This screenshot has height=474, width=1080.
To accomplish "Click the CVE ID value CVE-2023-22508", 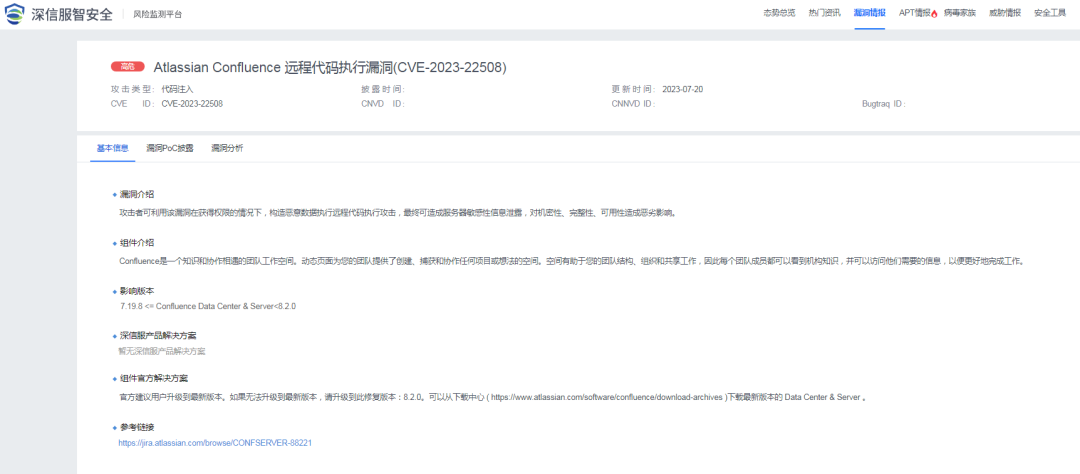I will coord(192,104).
